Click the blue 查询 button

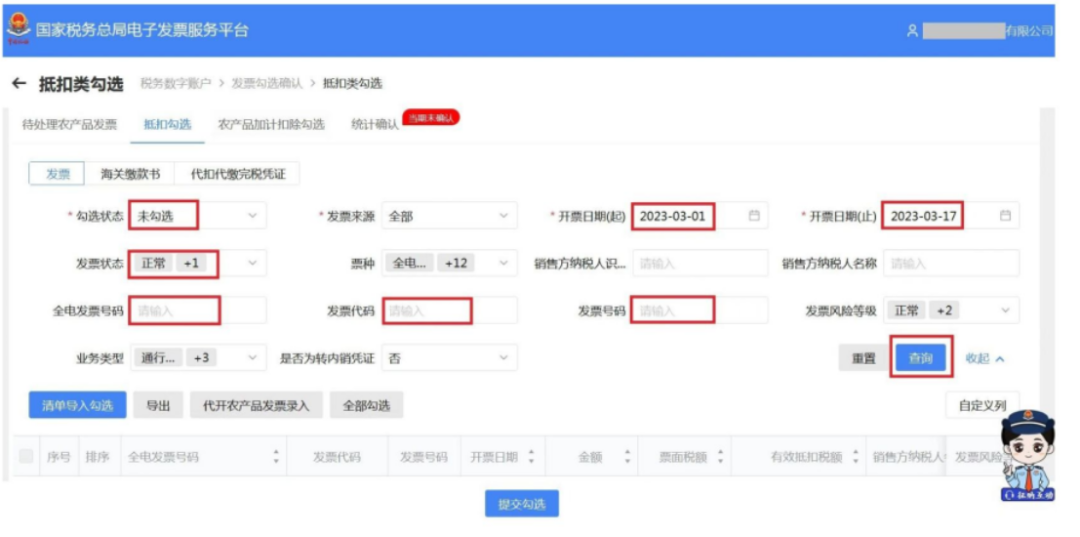coord(920,358)
